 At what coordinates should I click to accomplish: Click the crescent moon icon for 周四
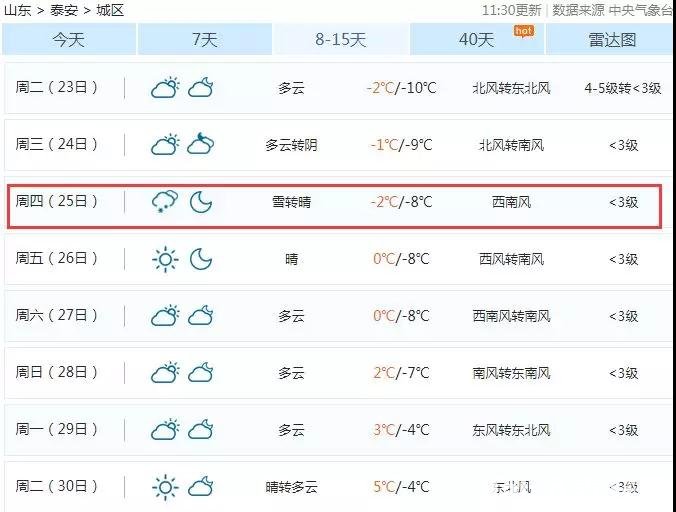(201, 202)
